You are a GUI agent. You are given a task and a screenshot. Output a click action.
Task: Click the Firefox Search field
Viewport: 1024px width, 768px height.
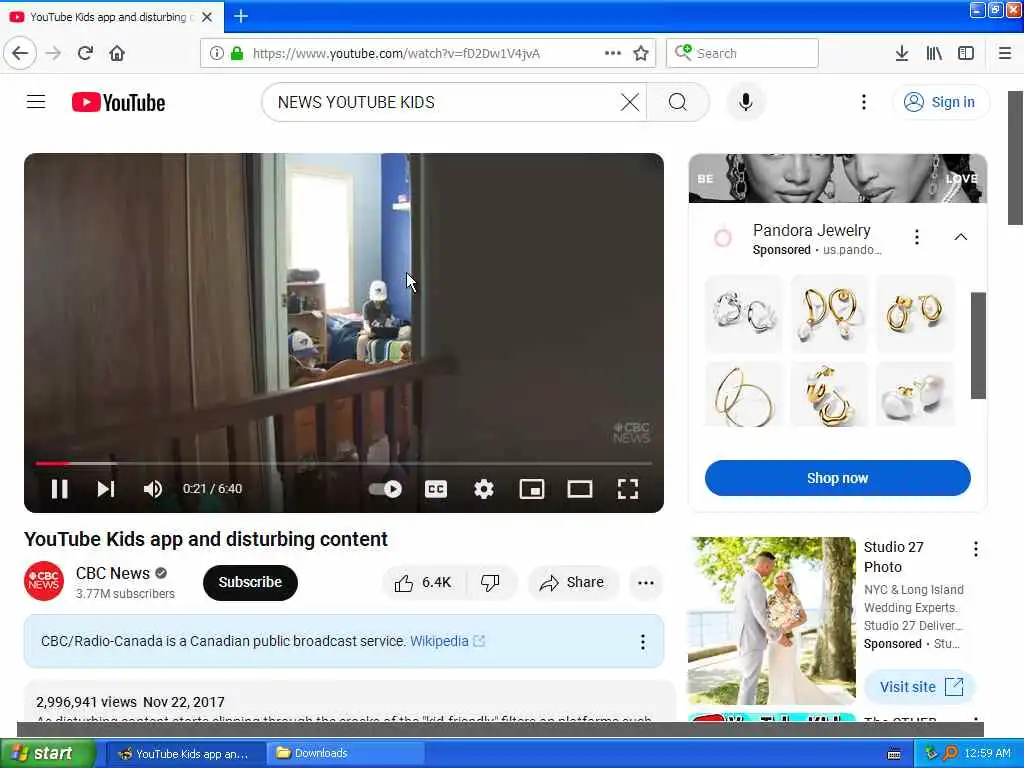click(x=742, y=54)
